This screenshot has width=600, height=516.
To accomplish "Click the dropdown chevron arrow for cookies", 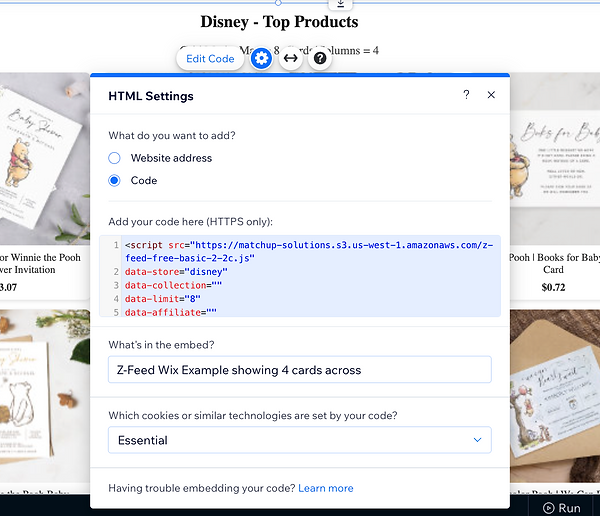I will click(x=477, y=440).
